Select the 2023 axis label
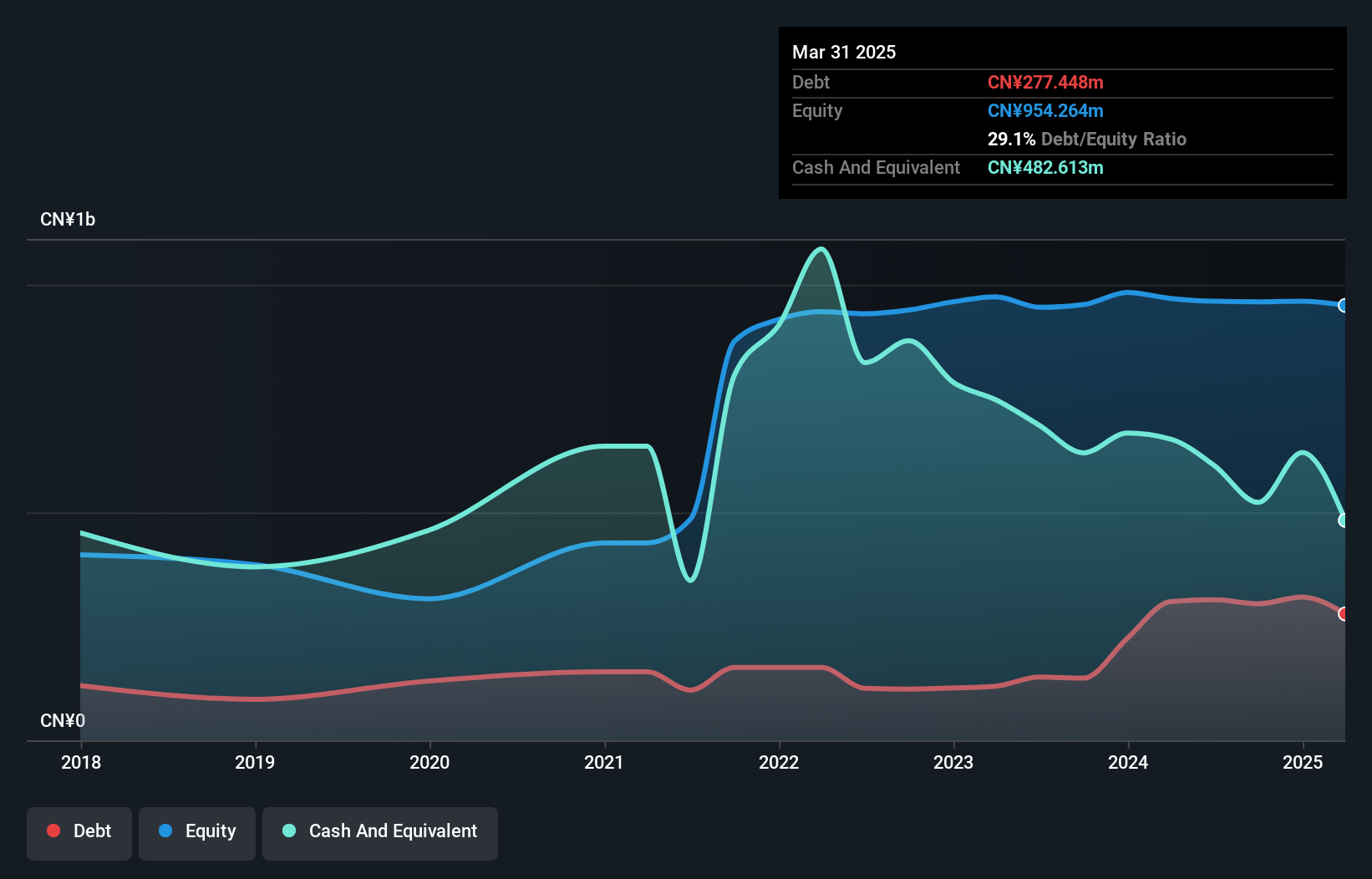The image size is (1372, 879). 953,762
